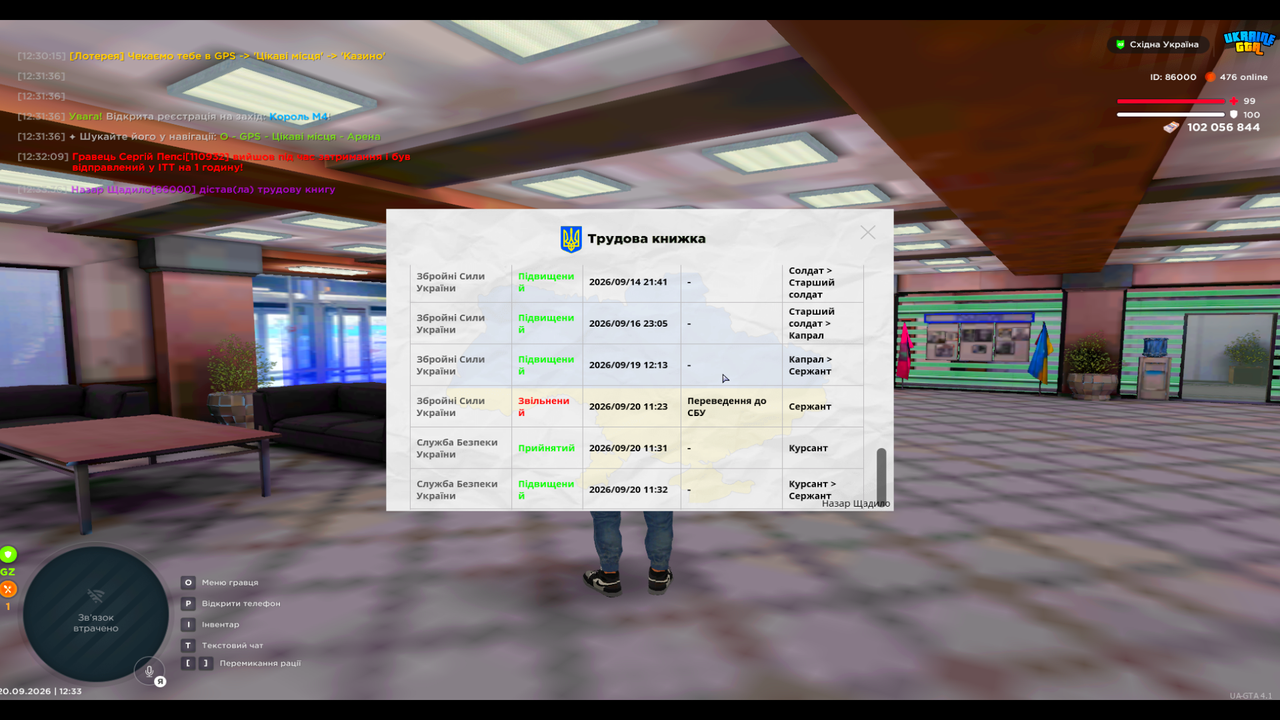Viewport: 1280px width, 720px height.
Task: Click the Прийнятий status cell
Action: coord(547,448)
